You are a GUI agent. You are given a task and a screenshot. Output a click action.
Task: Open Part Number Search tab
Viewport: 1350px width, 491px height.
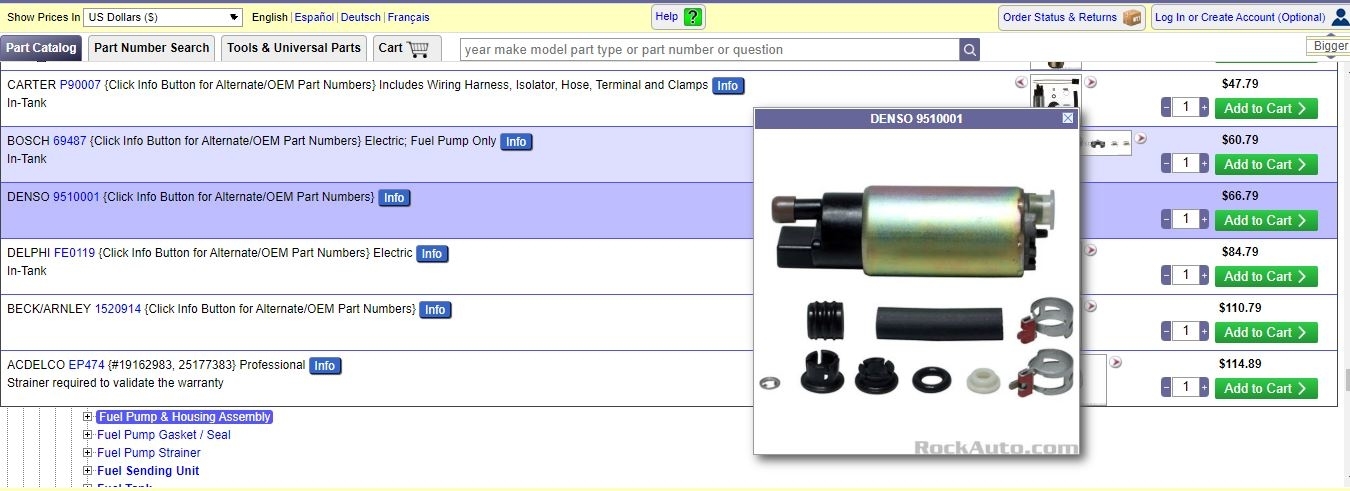tap(152, 48)
